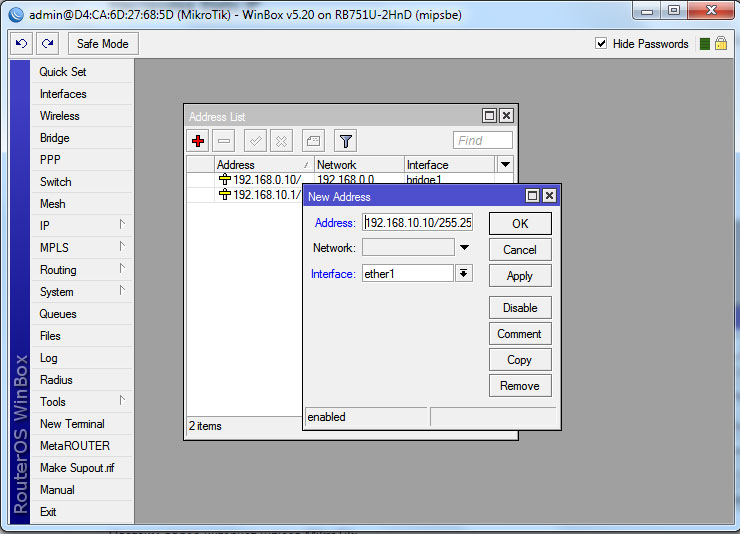Click the OK button in New Address
The image size is (740, 534).
[x=520, y=223]
